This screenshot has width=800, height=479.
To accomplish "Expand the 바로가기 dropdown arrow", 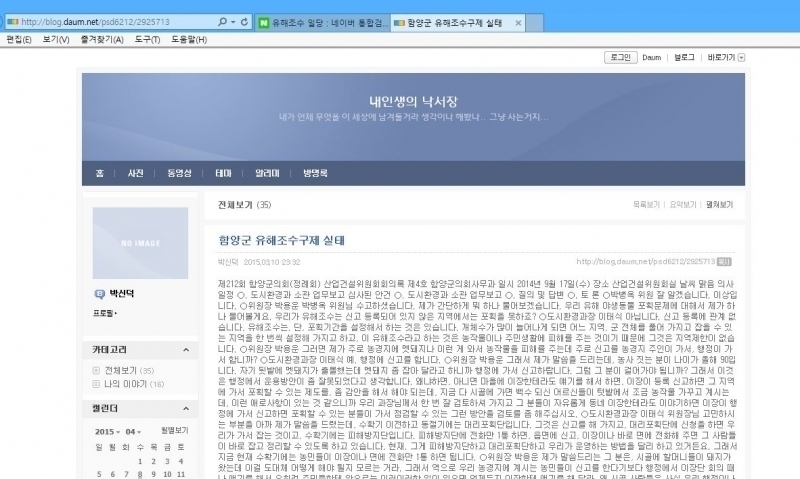I will (742, 58).
